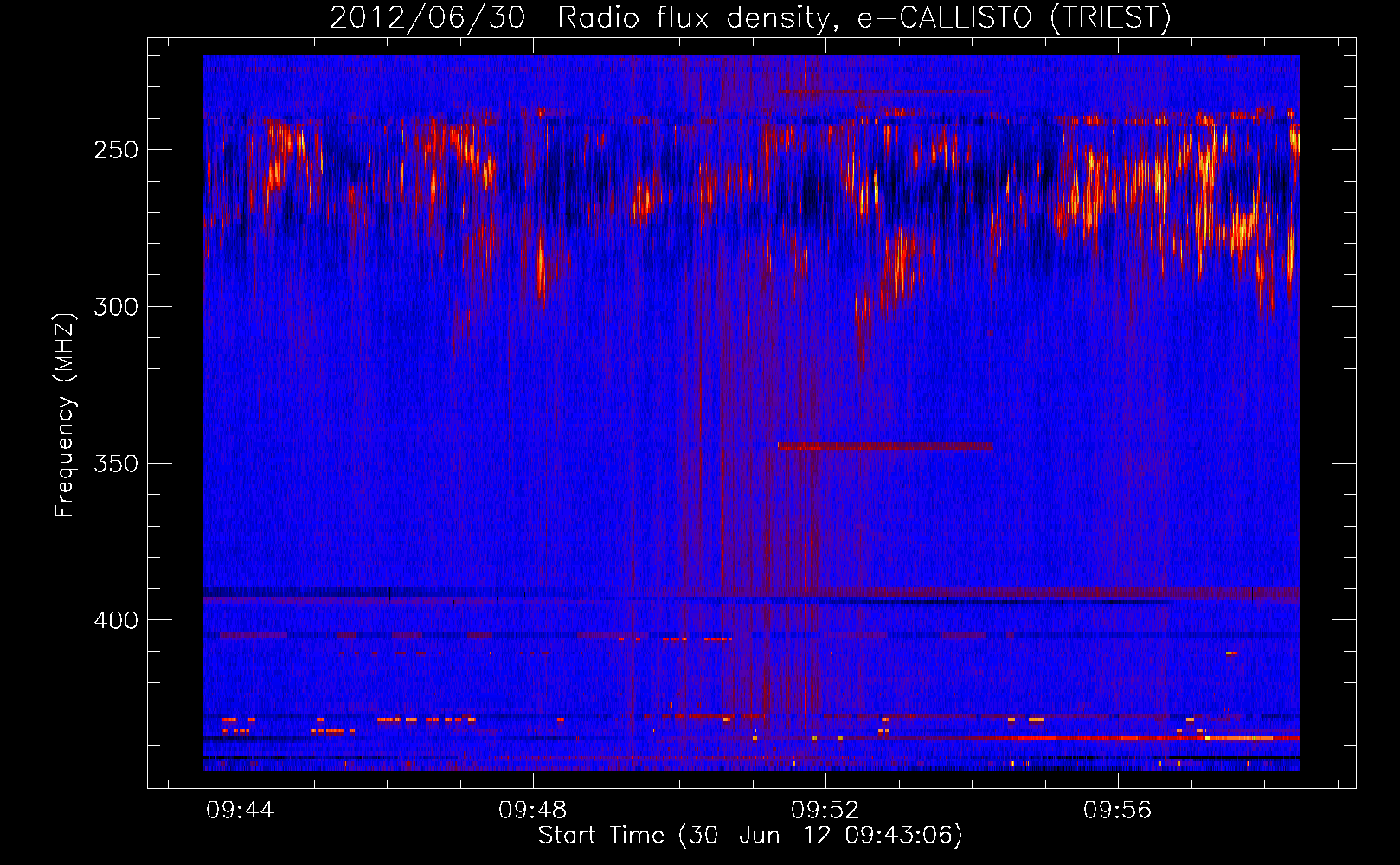The width and height of the screenshot is (1400, 865).
Task: Click the red horizontal line near 345 MHz
Action: tap(885, 446)
